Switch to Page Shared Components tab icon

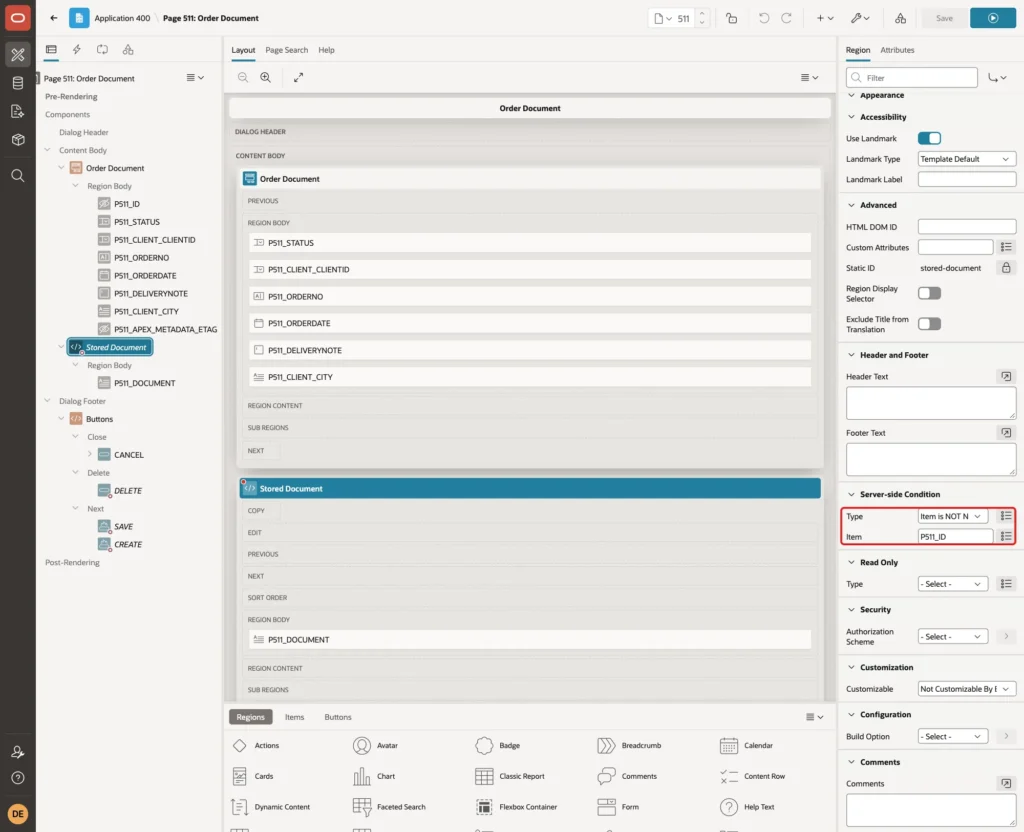click(128, 50)
